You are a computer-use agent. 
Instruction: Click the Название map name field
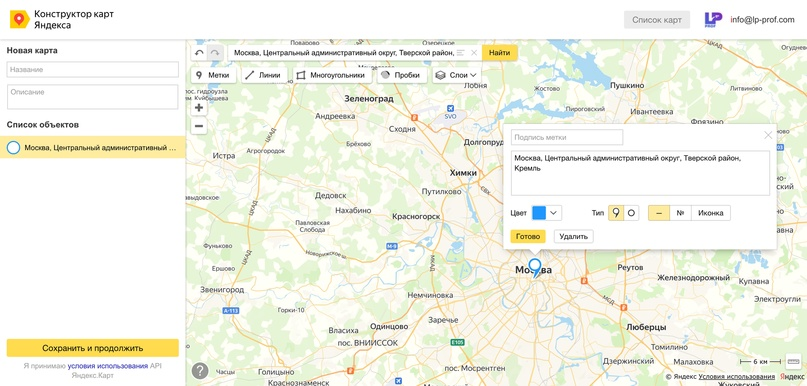tap(93, 69)
